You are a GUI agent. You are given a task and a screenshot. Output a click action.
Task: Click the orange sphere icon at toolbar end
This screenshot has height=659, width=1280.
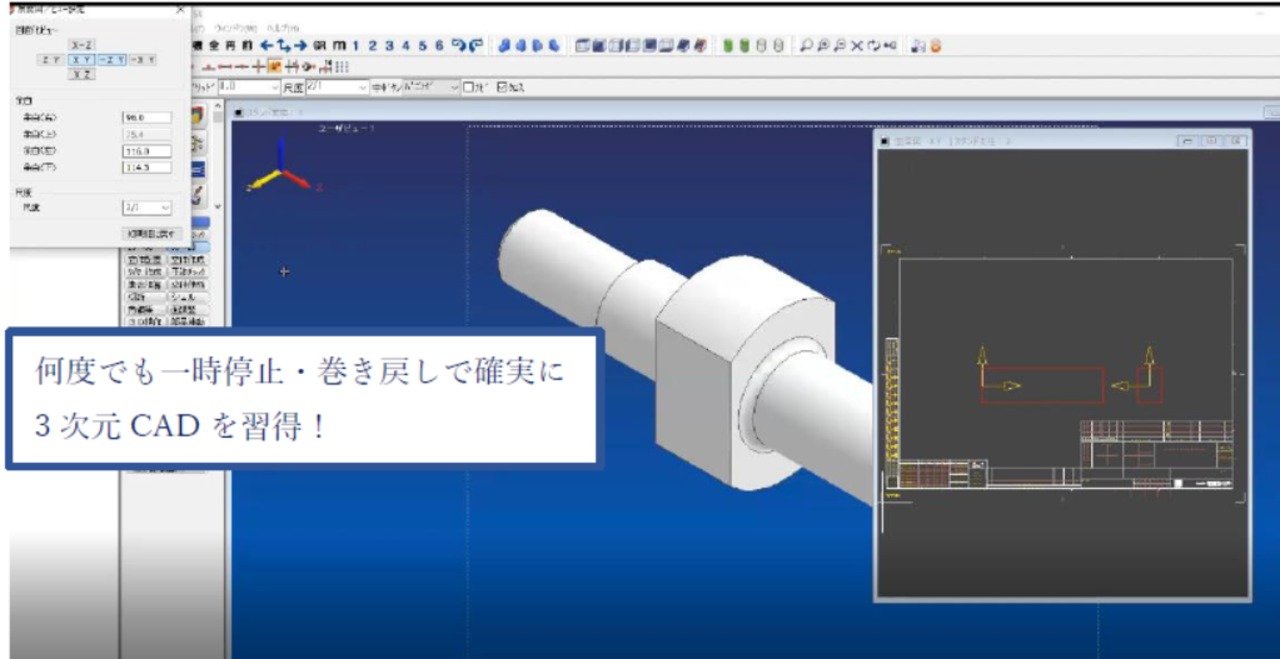[x=936, y=46]
